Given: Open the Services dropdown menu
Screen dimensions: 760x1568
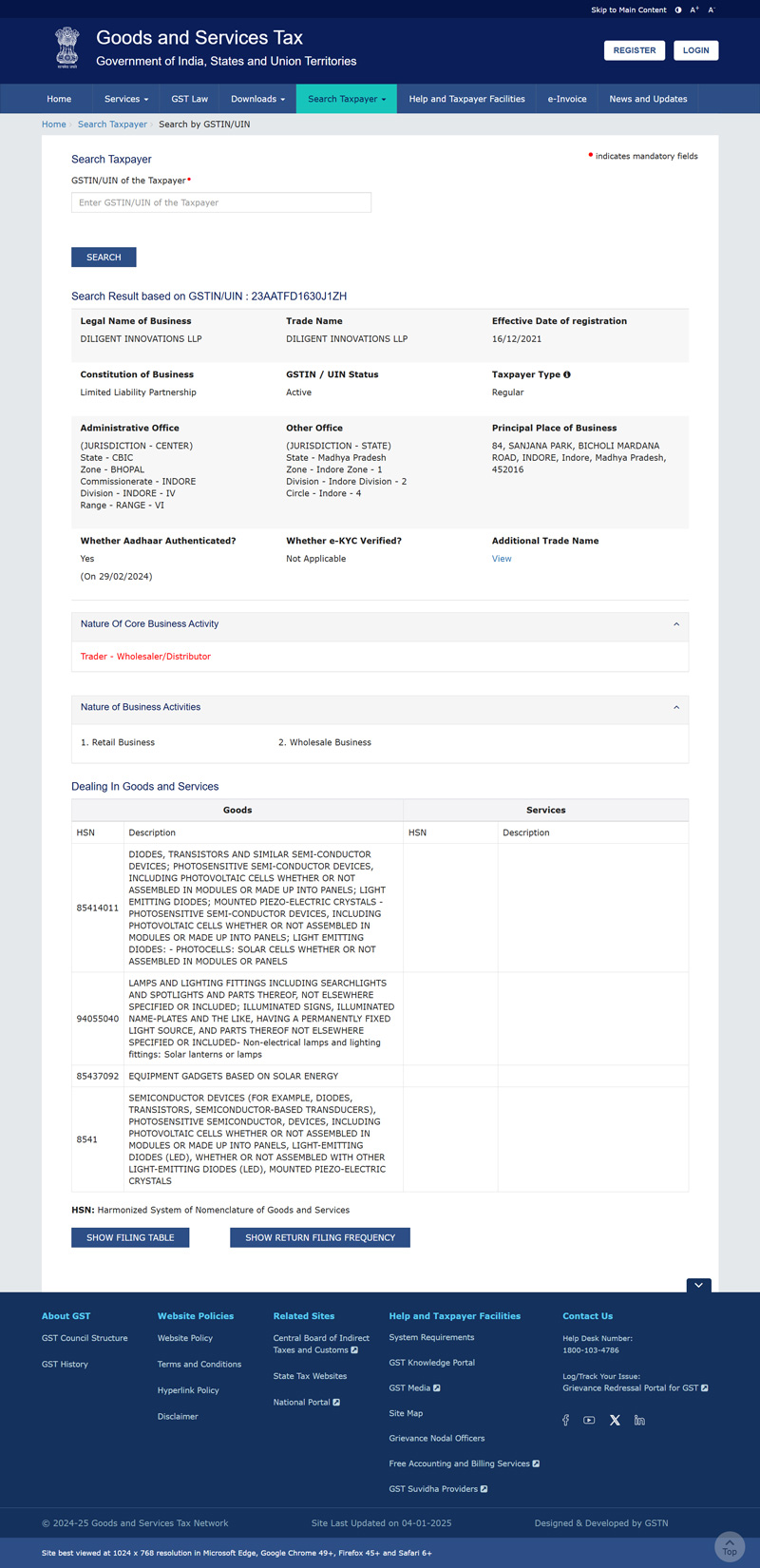Looking at the screenshot, I should point(126,99).
